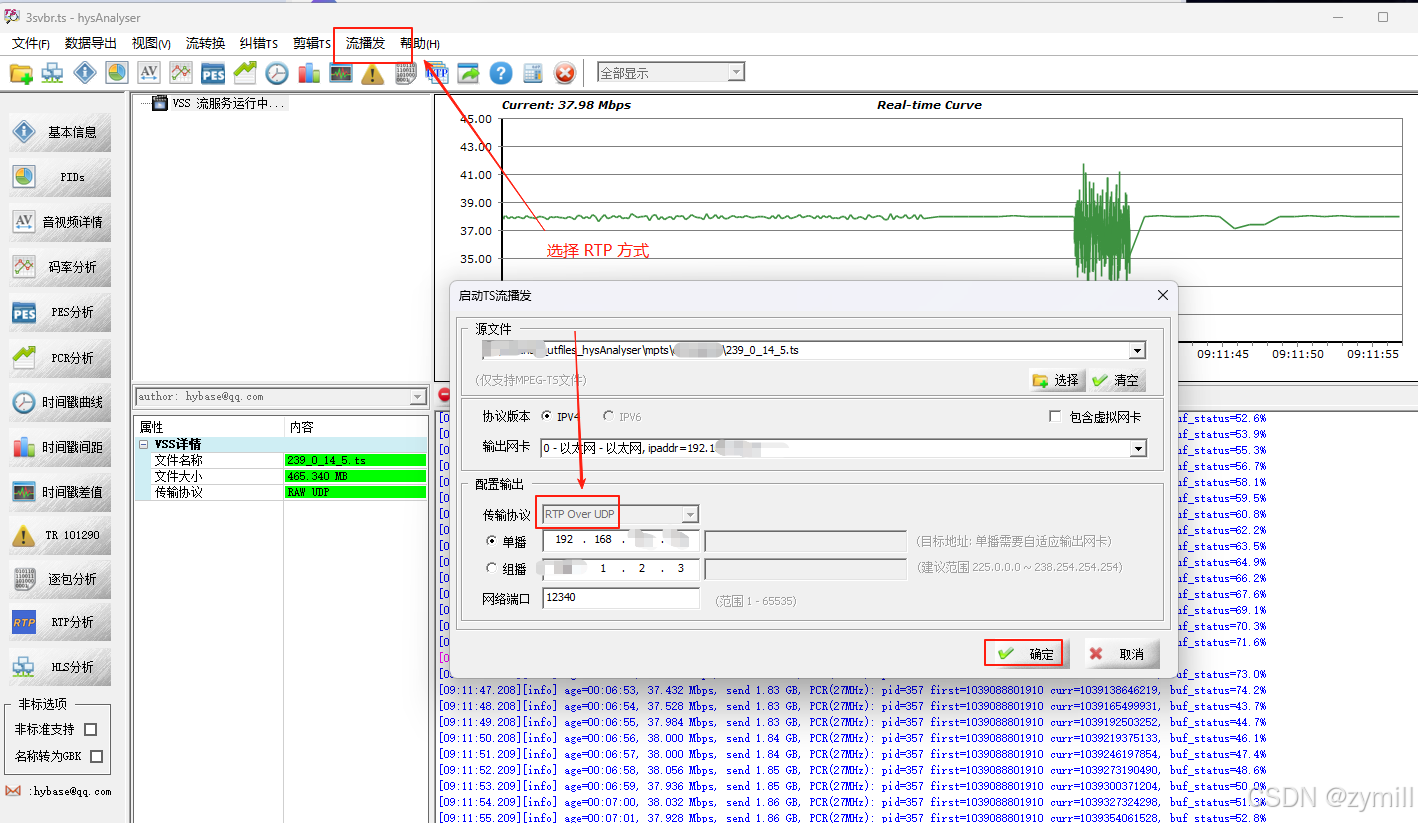Open the 剪辑TS menu
Viewport: 1418px width, 823px height.
tap(312, 43)
